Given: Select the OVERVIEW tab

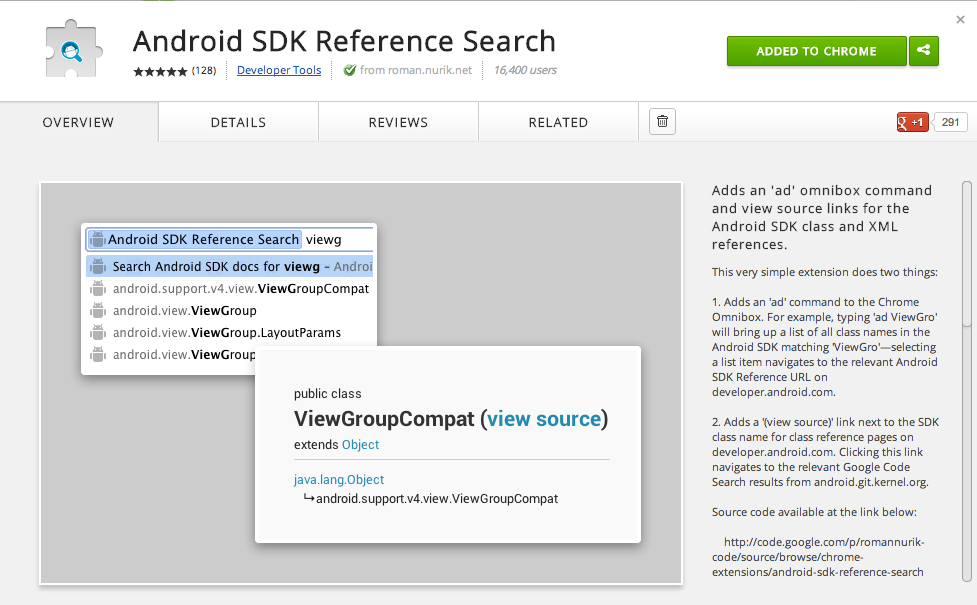Looking at the screenshot, I should [x=78, y=121].
